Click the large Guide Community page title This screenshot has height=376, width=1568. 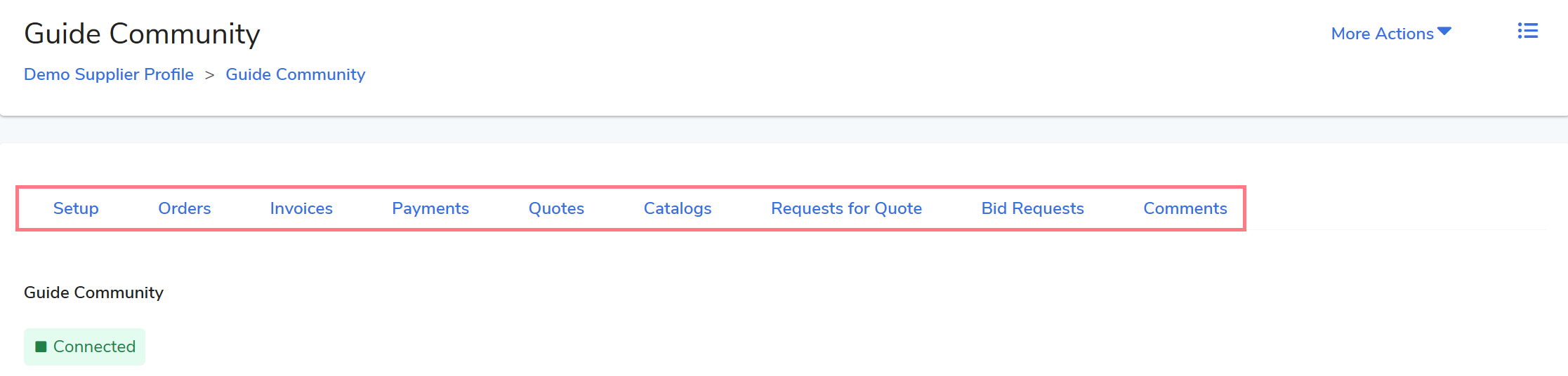click(142, 34)
